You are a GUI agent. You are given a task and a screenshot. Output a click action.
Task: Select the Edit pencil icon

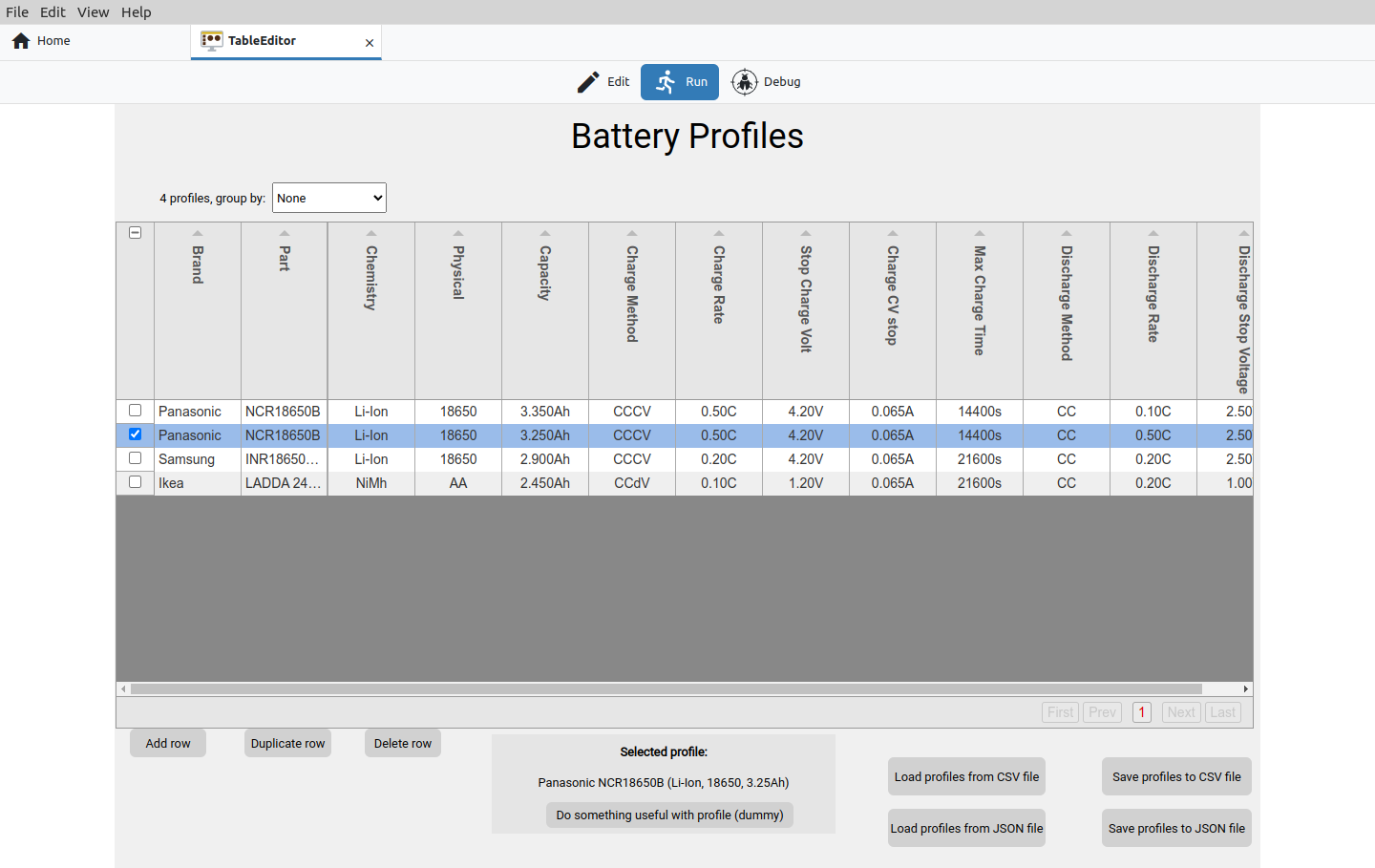click(x=588, y=82)
